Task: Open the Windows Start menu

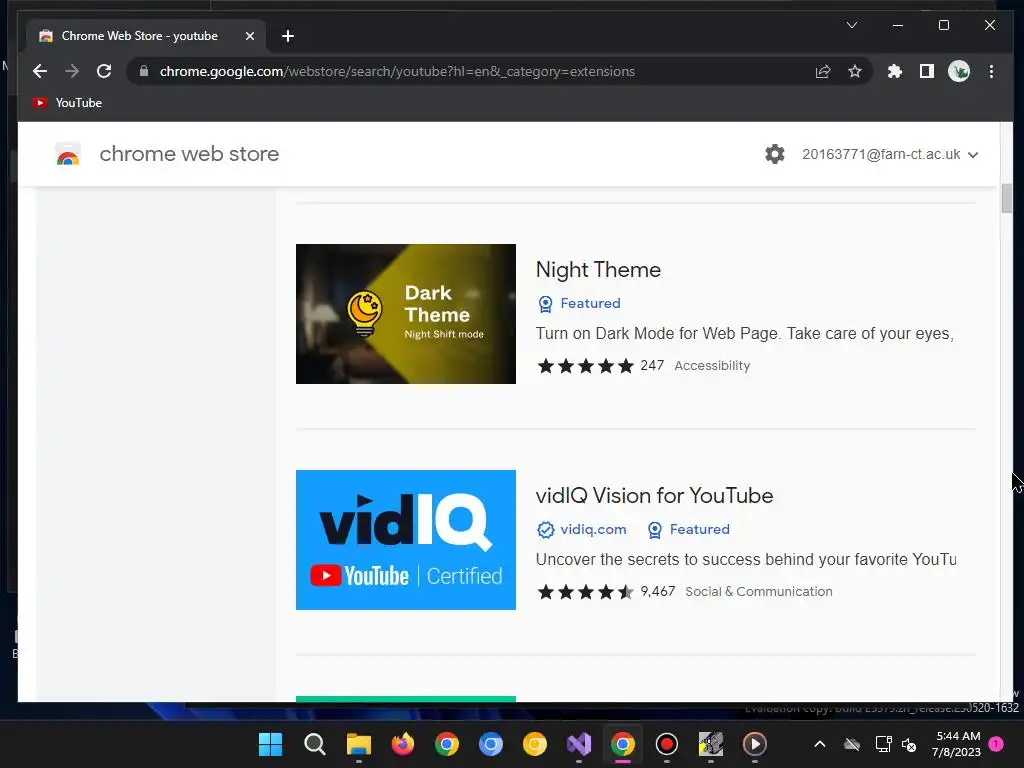Action: (x=270, y=744)
